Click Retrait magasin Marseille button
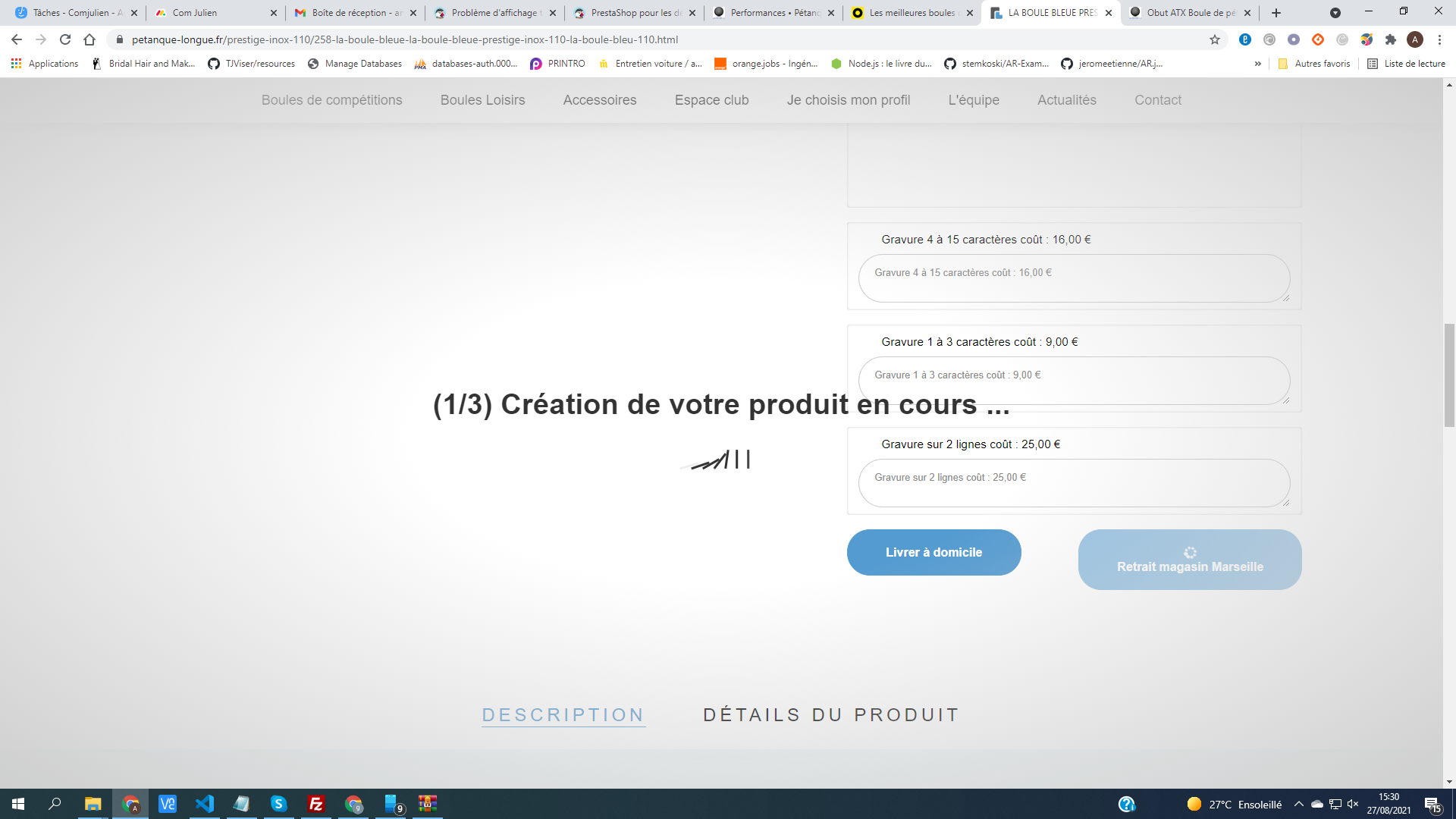 click(1189, 560)
